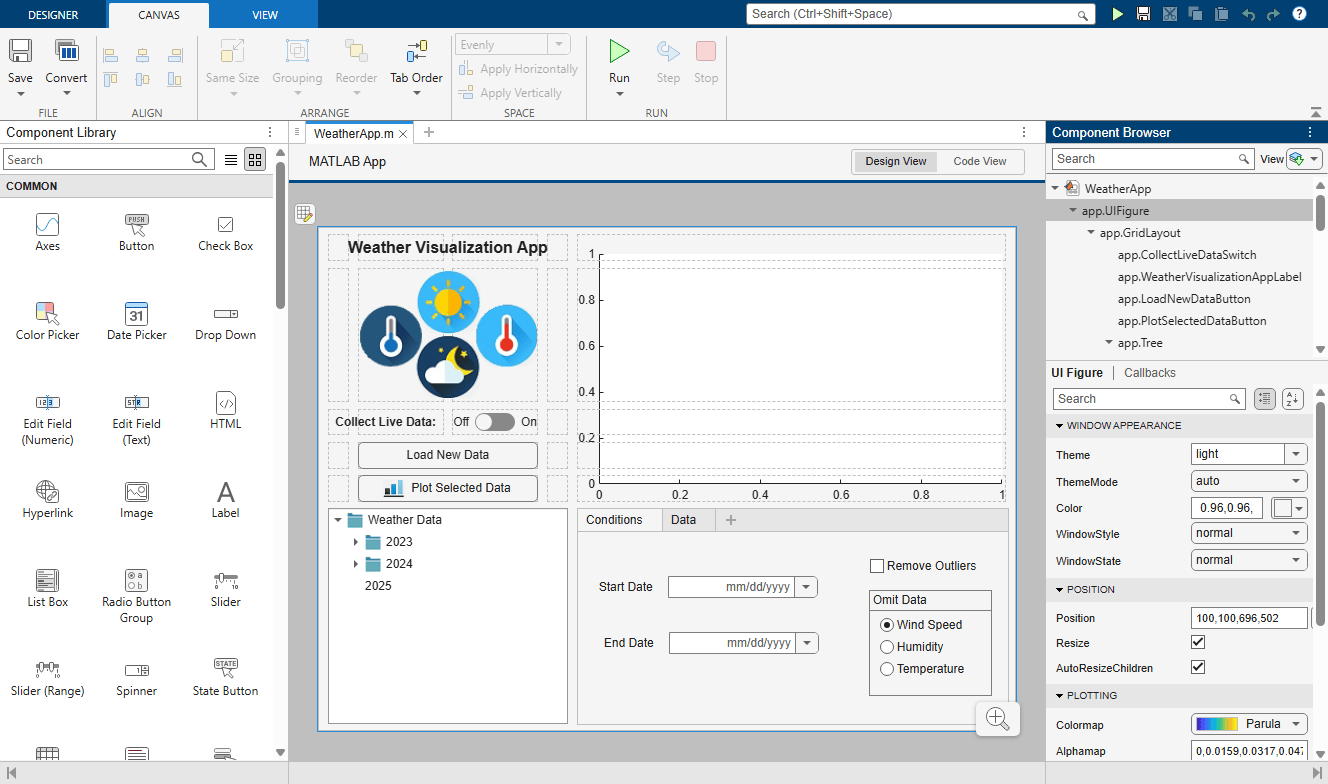
Task: Click the grid layout edit icon above the canvas
Action: coord(305,213)
